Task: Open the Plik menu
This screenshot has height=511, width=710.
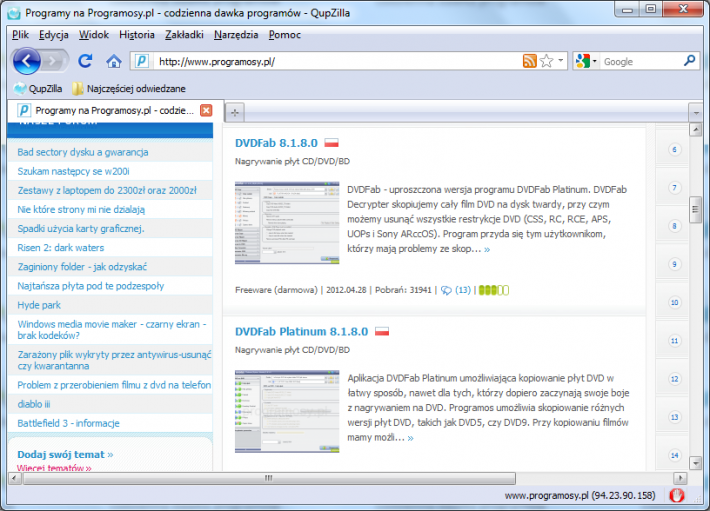Action: click(x=20, y=35)
